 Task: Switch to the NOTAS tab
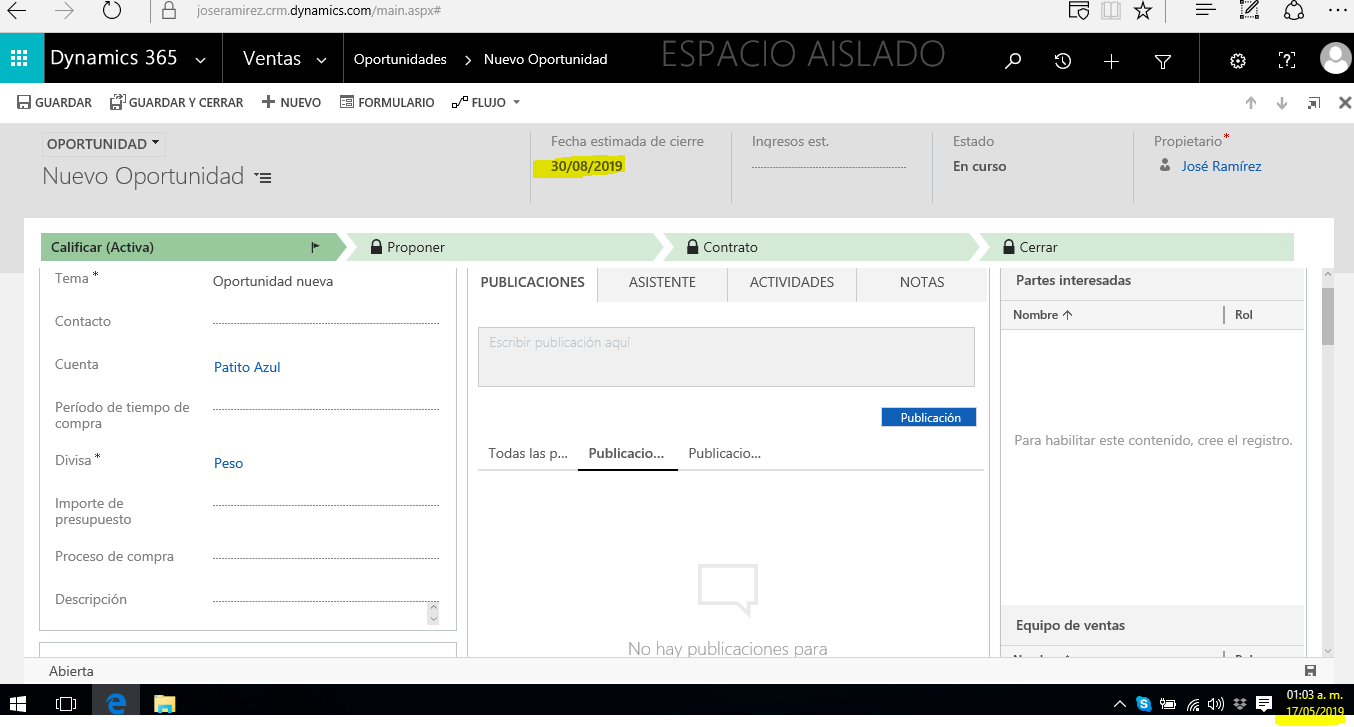(x=921, y=282)
